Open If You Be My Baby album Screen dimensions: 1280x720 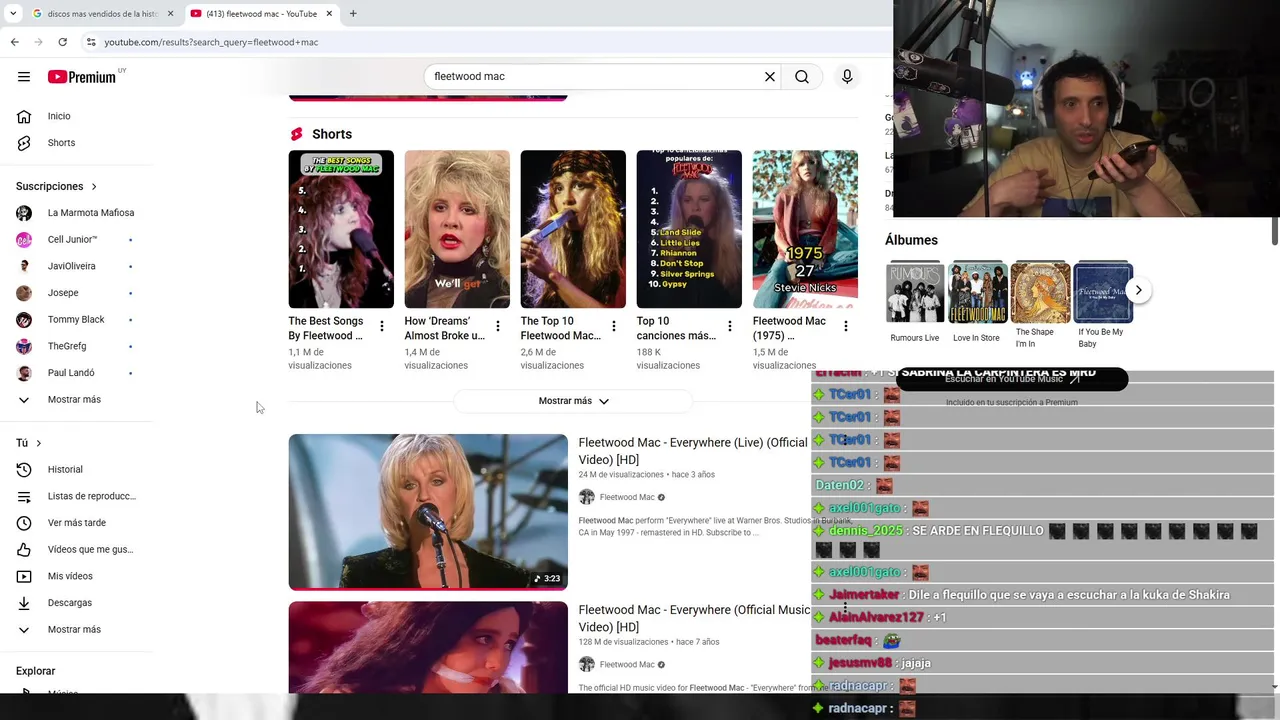(1103, 292)
